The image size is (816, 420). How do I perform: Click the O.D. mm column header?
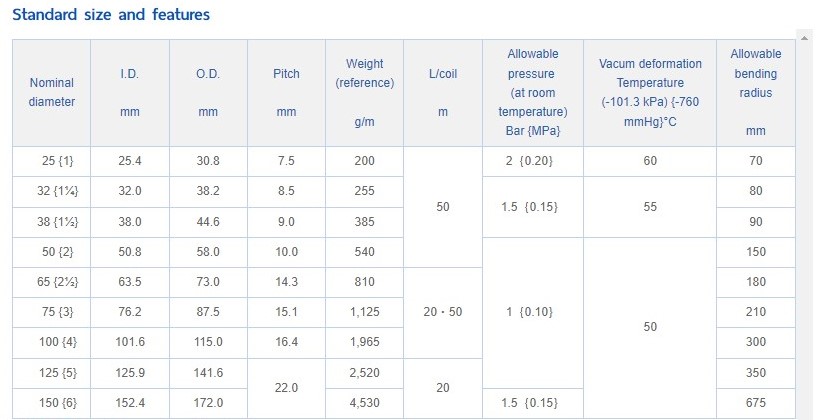click(208, 93)
